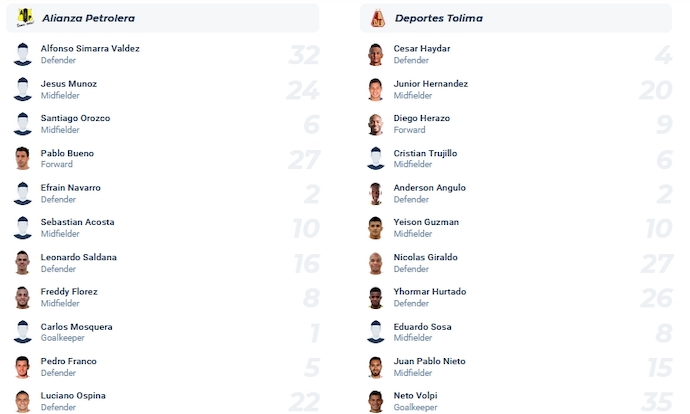Click jersey number 32 for Simarra Valdez
Viewport: 690px width, 414px height.
coord(303,55)
